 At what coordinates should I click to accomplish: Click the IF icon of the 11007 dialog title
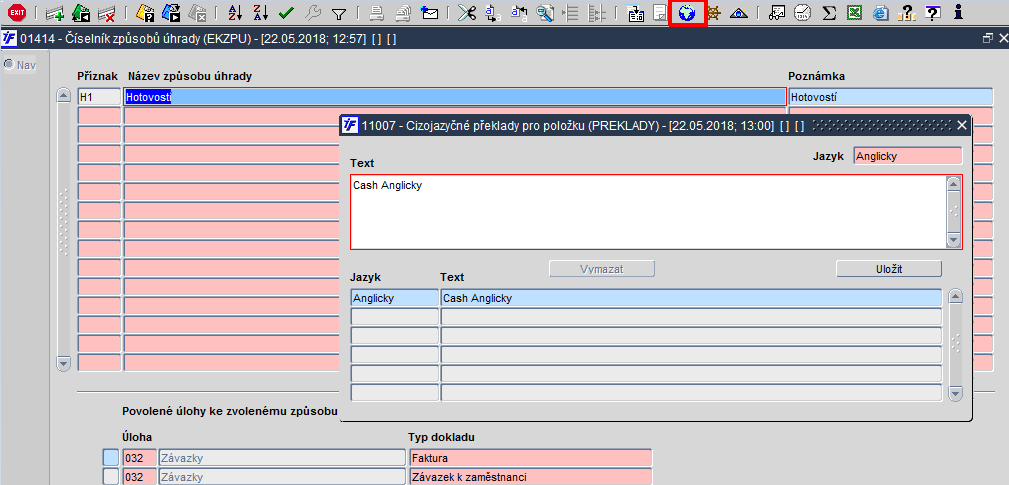tap(350, 125)
